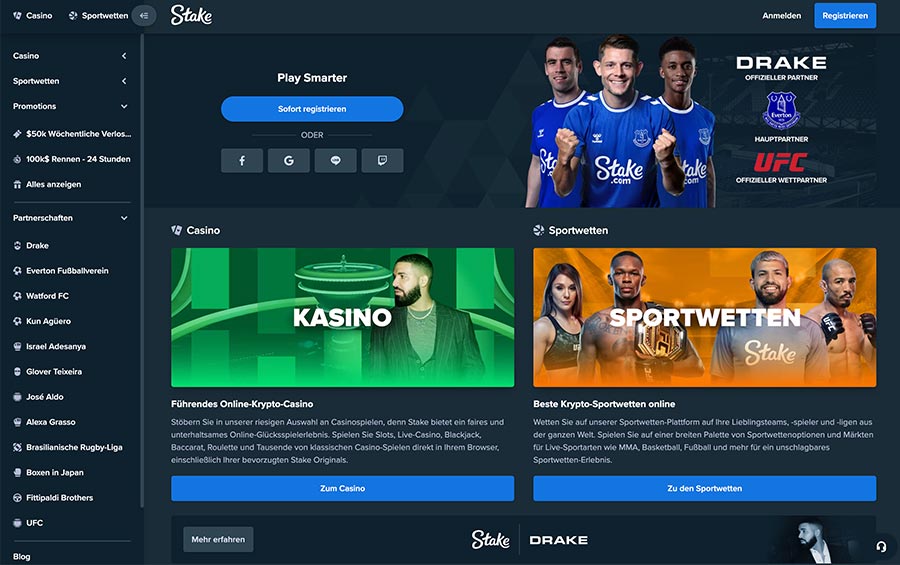900x565 pixels.
Task: Switch to the Casino top tab
Action: pos(33,16)
